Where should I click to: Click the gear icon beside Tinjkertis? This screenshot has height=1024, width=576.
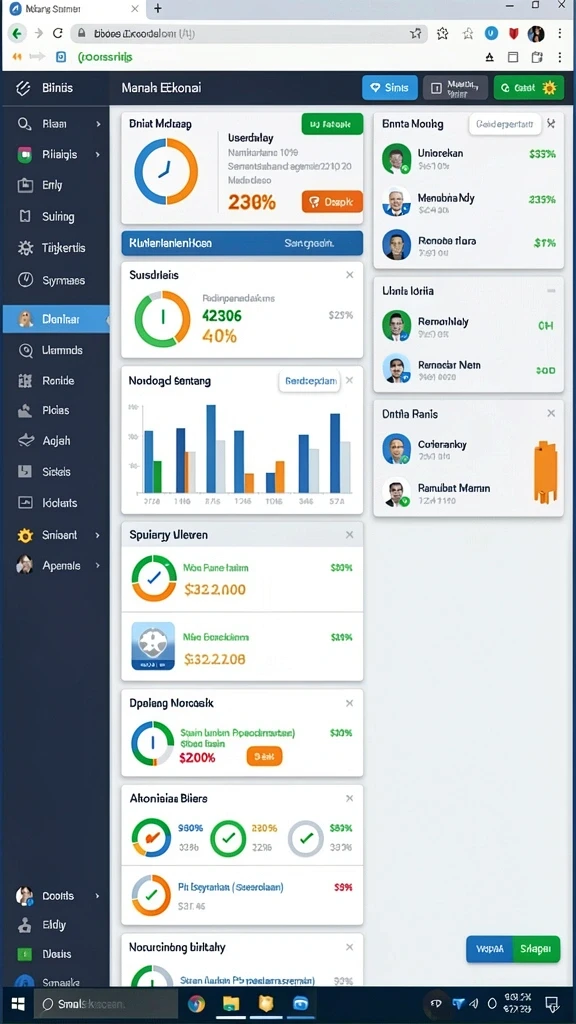[25, 248]
